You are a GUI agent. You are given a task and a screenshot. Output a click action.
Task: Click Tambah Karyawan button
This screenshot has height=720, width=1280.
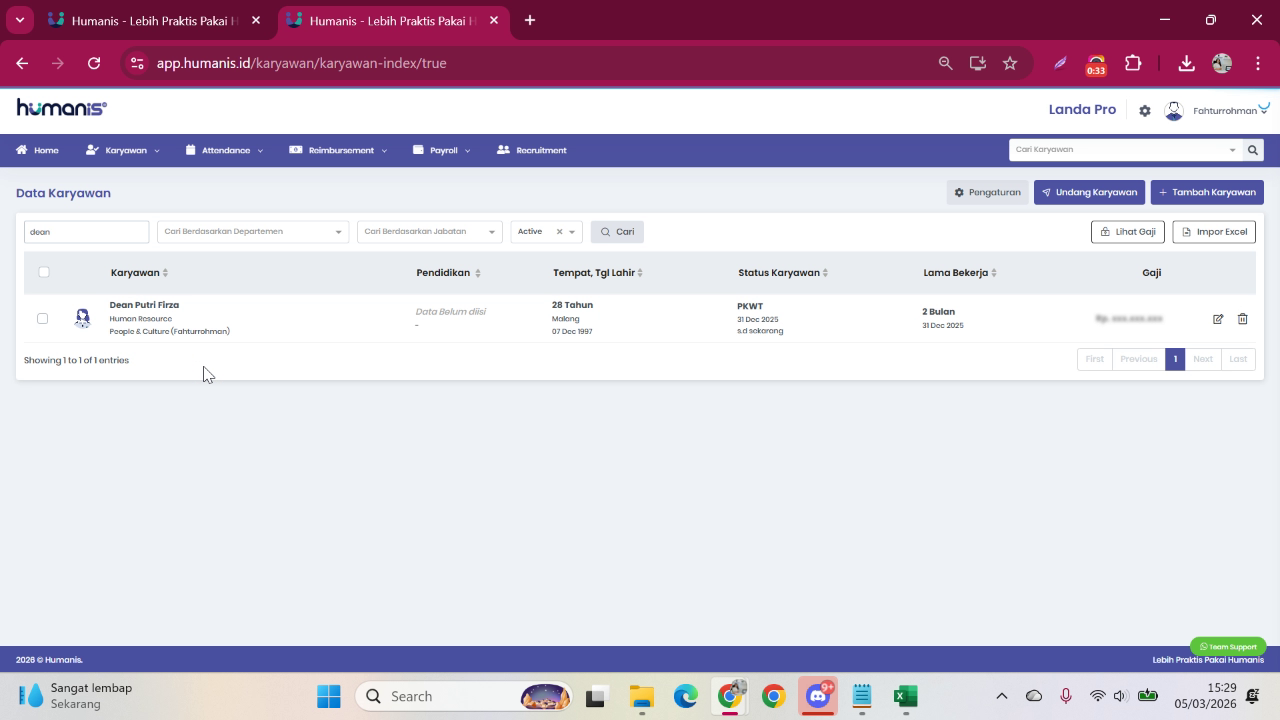pyautogui.click(x=1207, y=192)
